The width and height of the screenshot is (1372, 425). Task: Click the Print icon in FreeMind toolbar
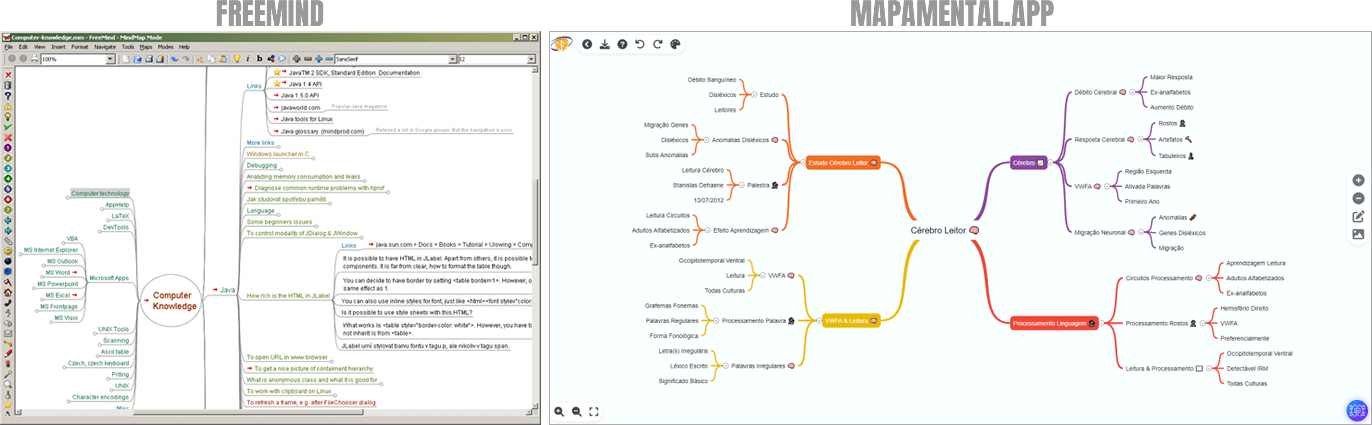point(34,59)
